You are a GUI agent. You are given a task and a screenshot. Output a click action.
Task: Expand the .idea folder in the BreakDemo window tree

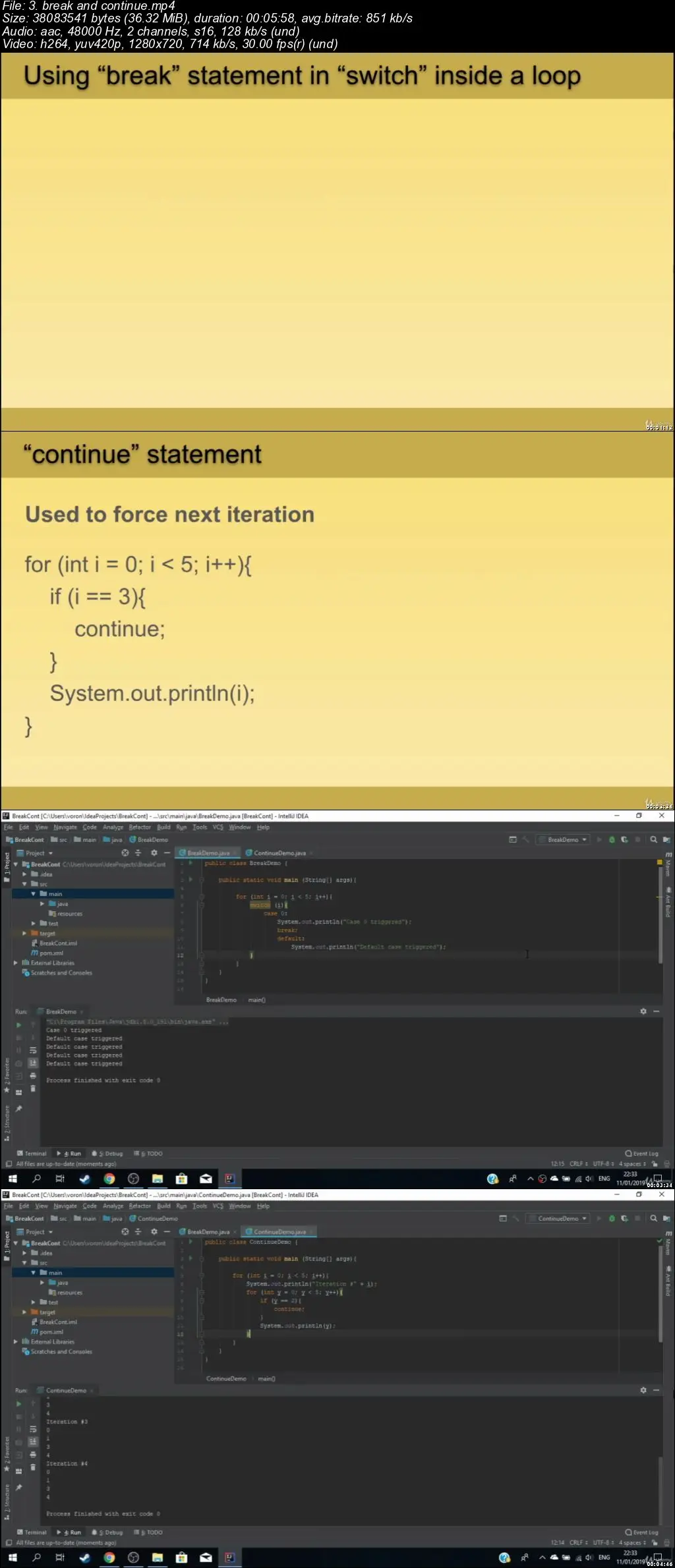coord(24,874)
